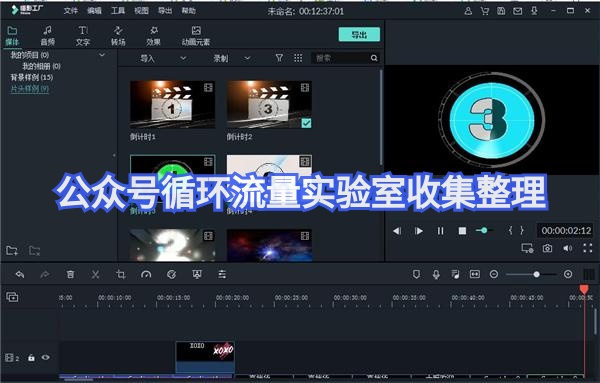The image size is (600, 383).
Task: Select the crop tool
Action: tap(121, 274)
